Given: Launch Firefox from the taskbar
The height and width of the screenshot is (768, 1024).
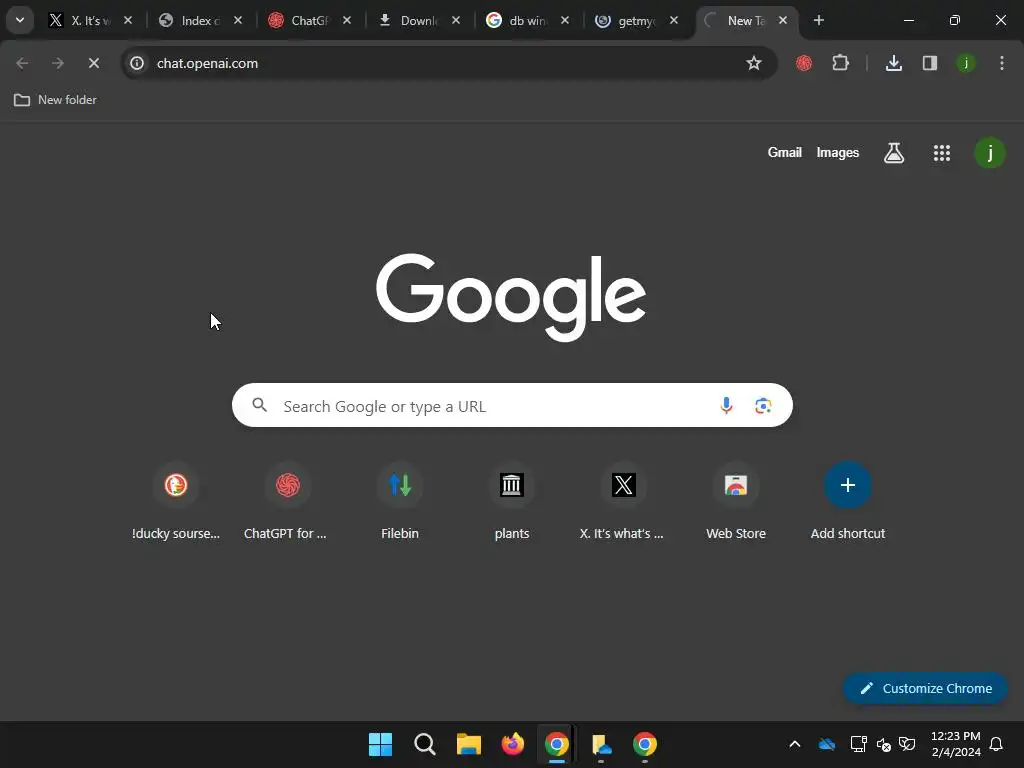Looking at the screenshot, I should click(x=513, y=744).
